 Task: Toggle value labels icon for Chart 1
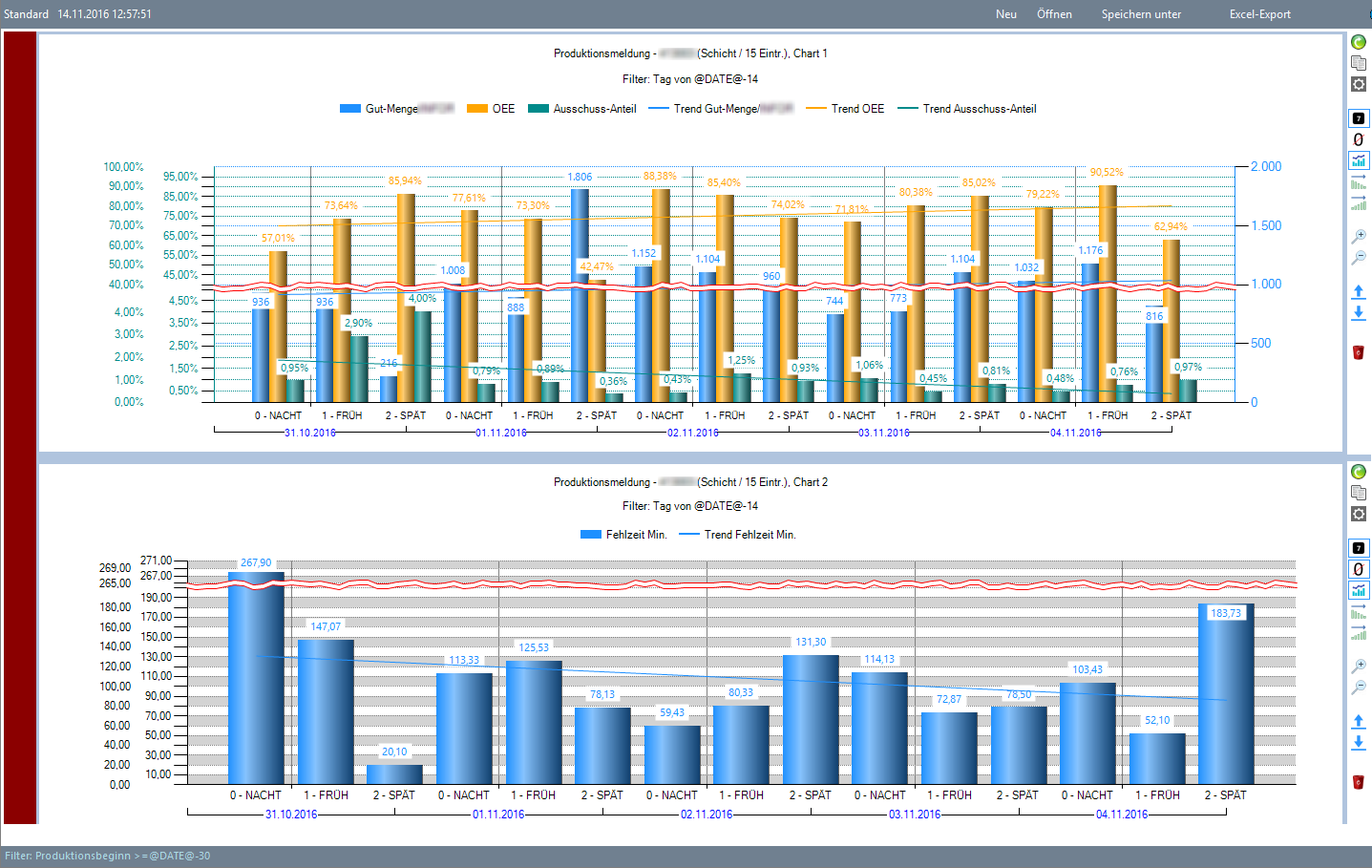click(1359, 118)
